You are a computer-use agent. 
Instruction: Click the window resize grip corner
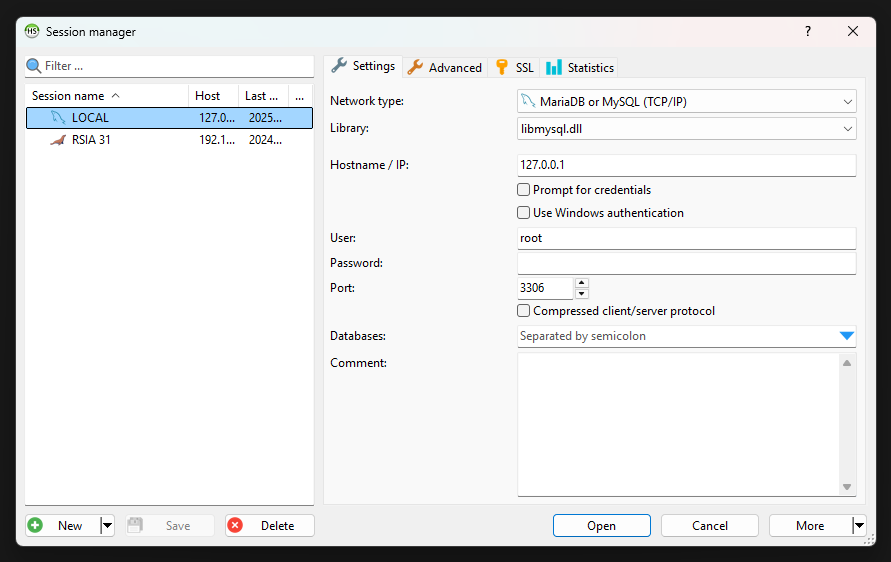[x=869, y=540]
